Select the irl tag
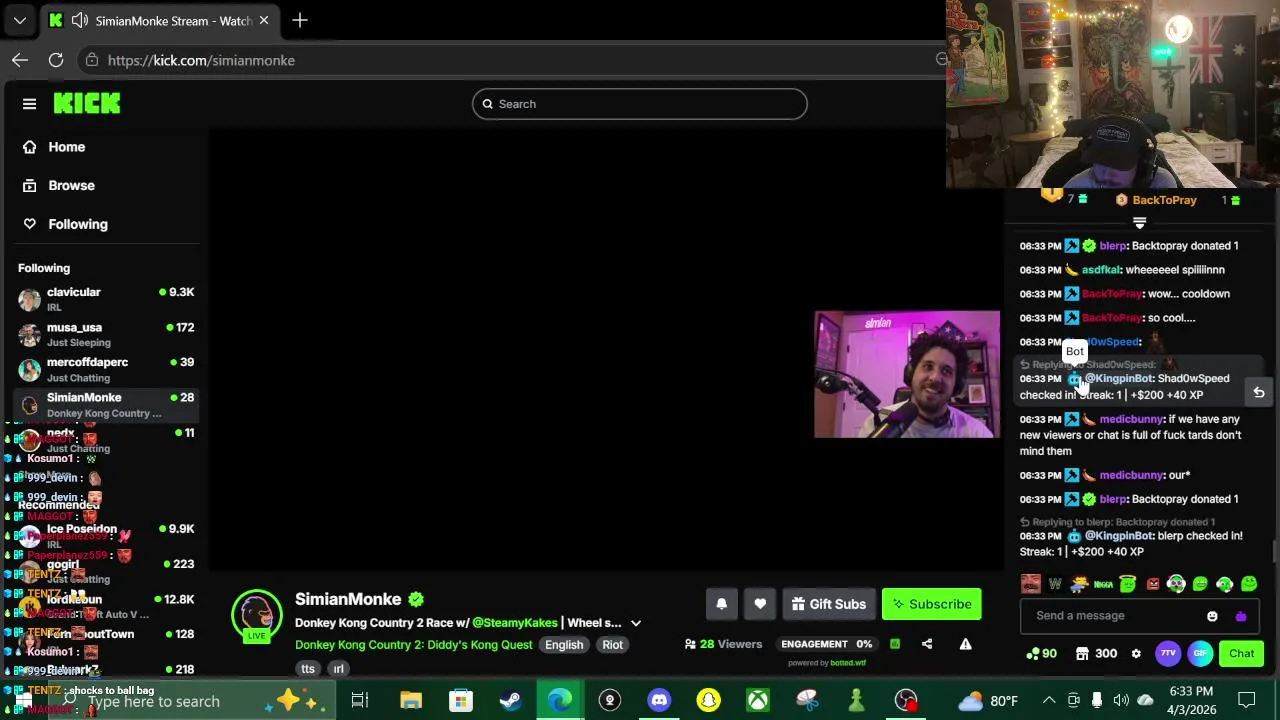The image size is (1280, 720). tap(338, 669)
